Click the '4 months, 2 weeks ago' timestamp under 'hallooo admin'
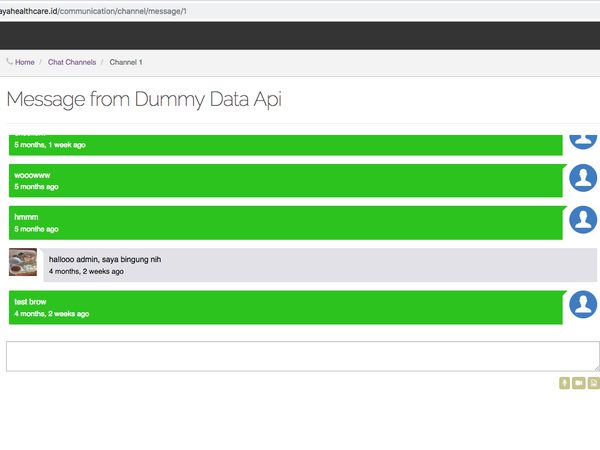 (86, 271)
